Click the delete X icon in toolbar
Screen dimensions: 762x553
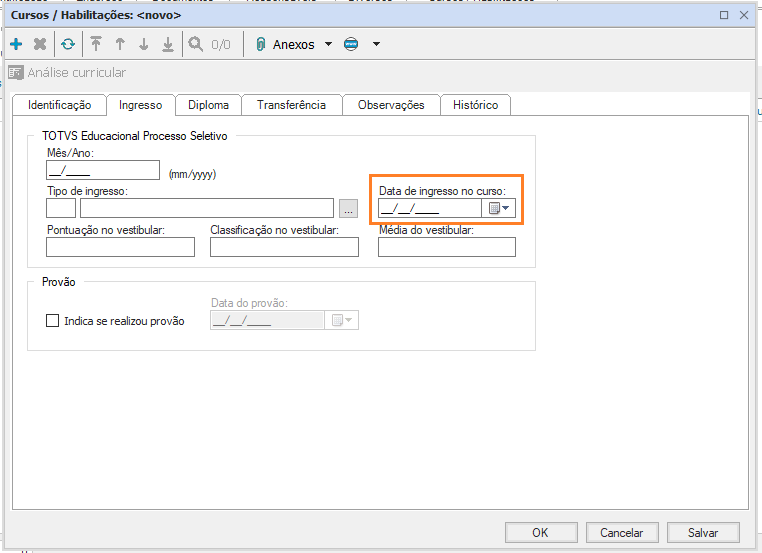40,44
